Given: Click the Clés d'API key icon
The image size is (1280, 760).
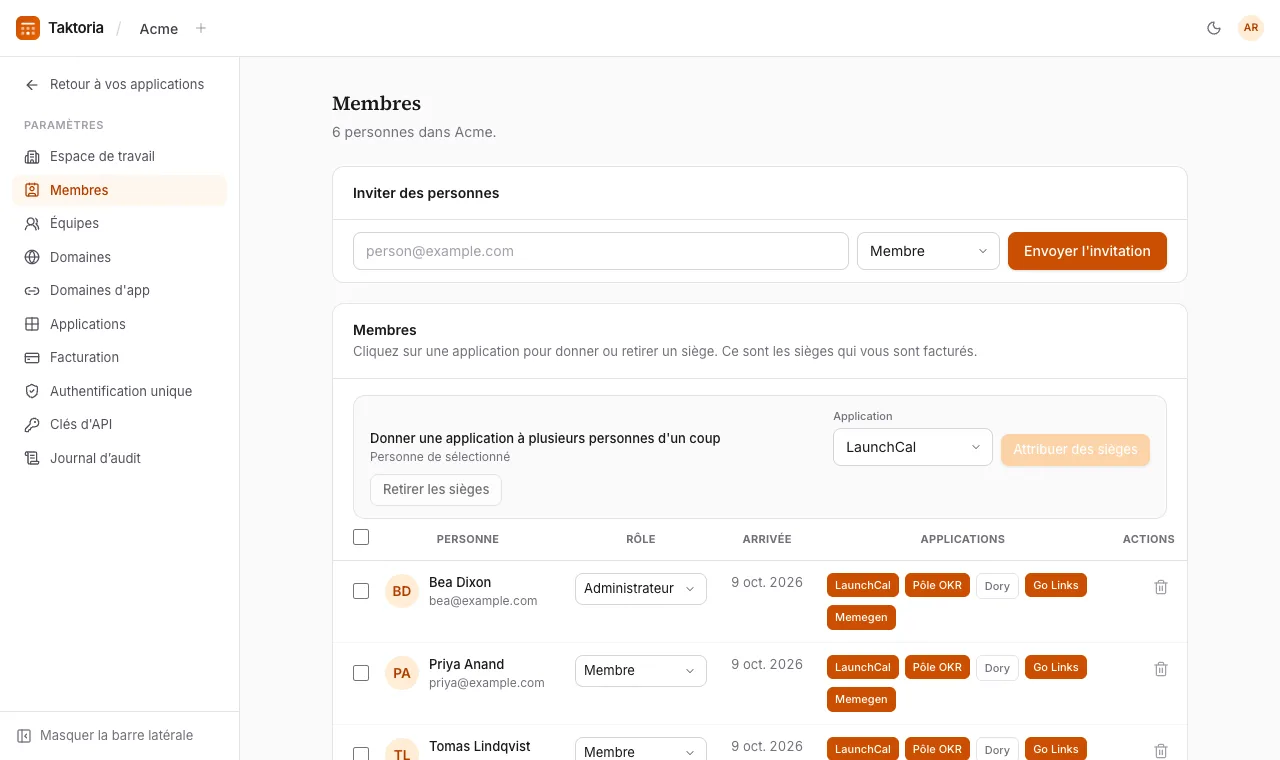Looking at the screenshot, I should (x=32, y=425).
